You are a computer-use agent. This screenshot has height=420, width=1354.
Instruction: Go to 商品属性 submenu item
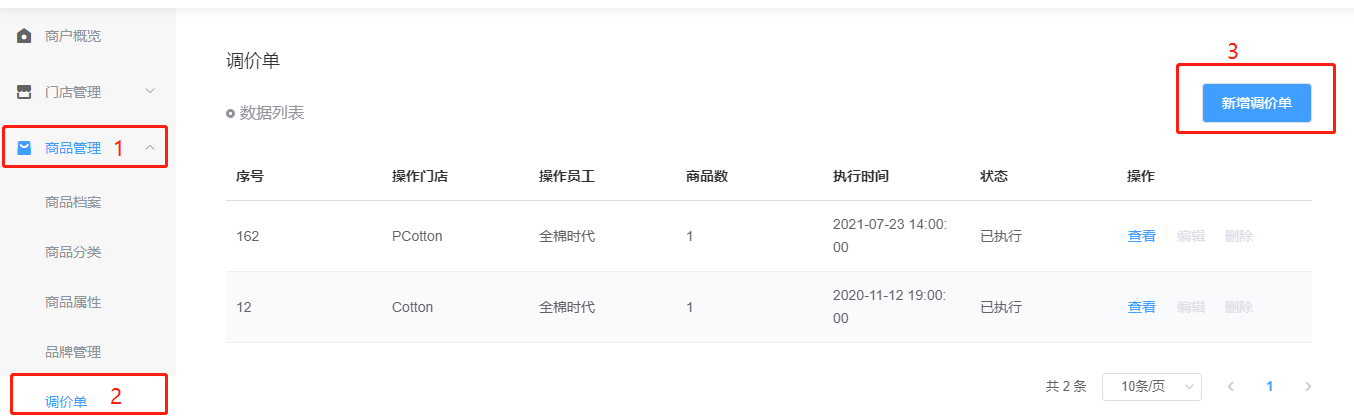pyautogui.click(x=73, y=302)
